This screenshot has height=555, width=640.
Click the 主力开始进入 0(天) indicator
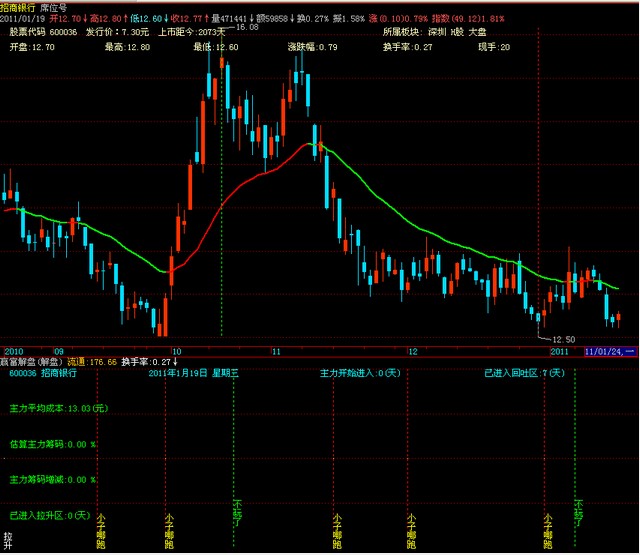359,373
